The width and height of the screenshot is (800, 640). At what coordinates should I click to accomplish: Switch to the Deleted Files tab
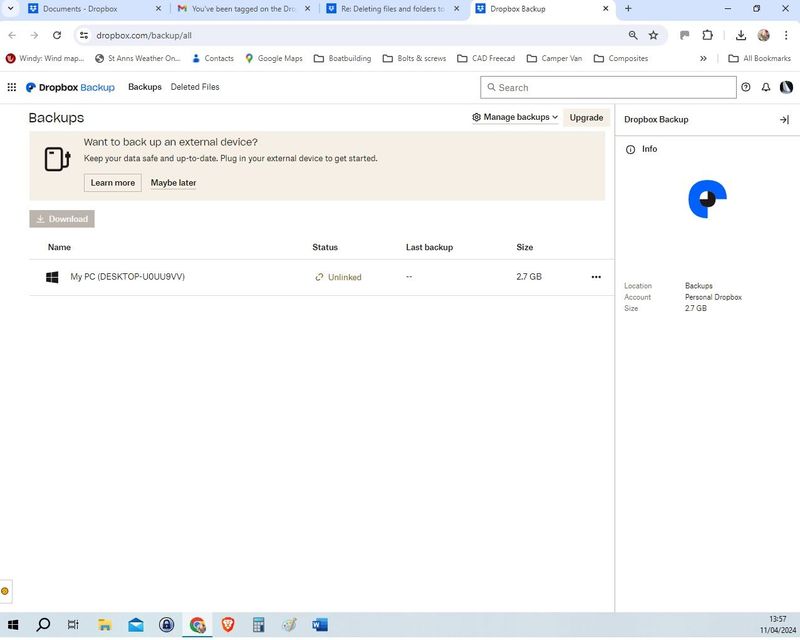coord(195,87)
